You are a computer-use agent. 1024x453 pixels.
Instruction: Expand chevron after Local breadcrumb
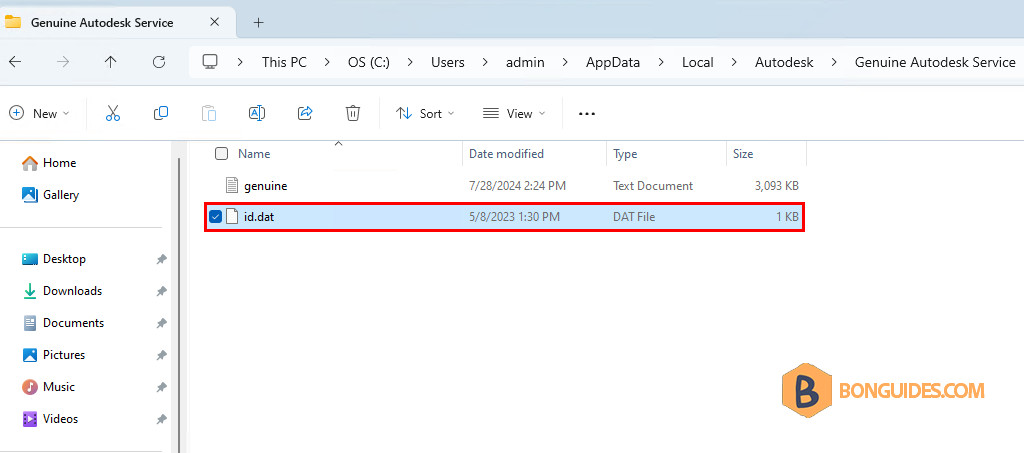(x=734, y=62)
